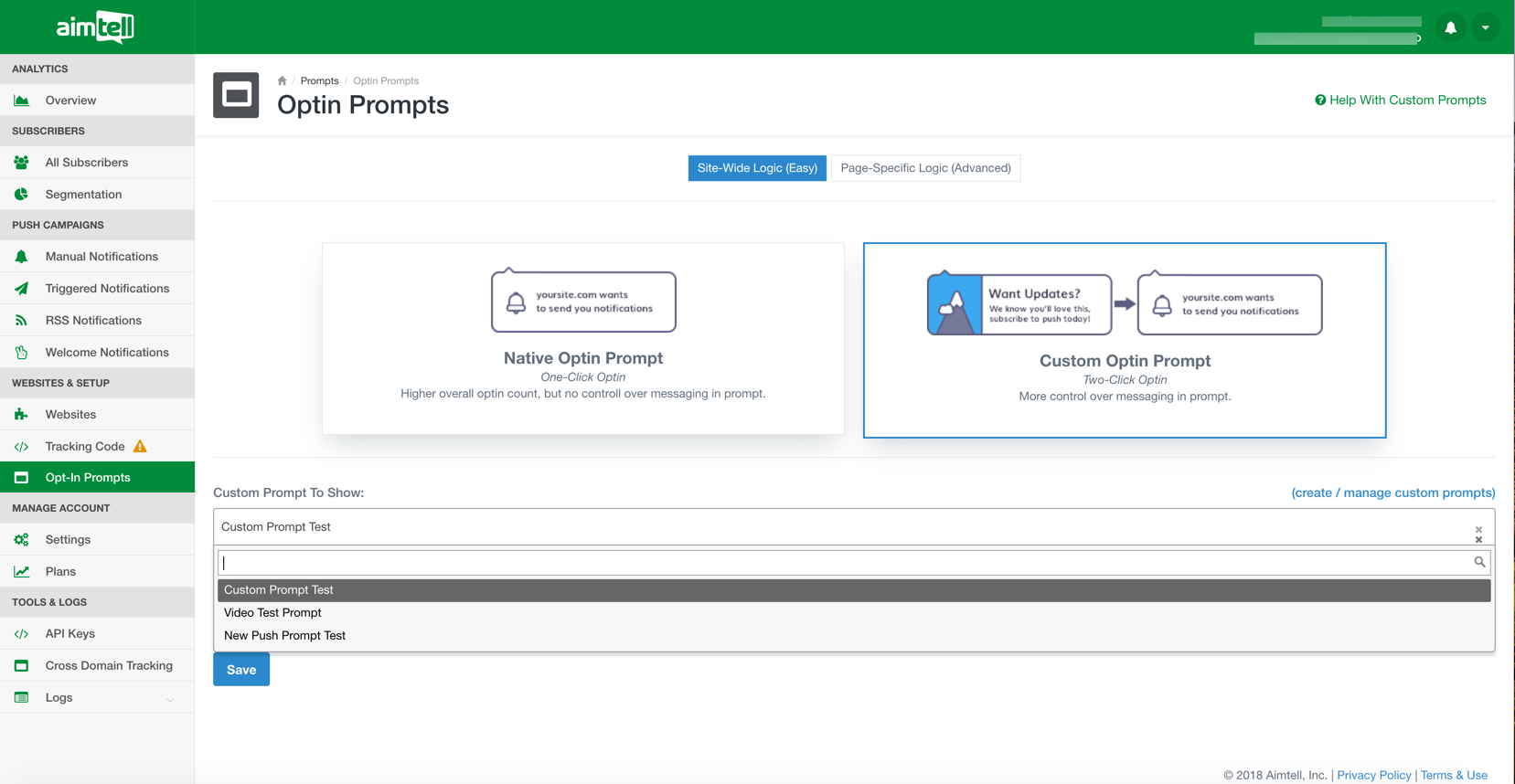Clear selected Custom Prompt Test with x
The width and height of the screenshot is (1515, 784).
point(1478,530)
